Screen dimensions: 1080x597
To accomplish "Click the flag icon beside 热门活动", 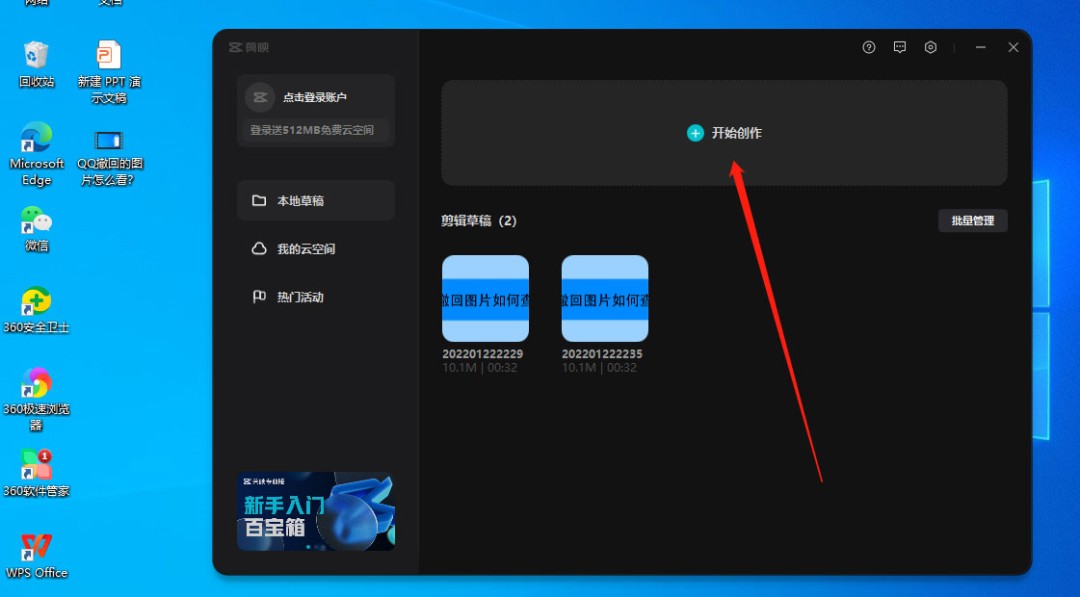I will tap(259, 297).
